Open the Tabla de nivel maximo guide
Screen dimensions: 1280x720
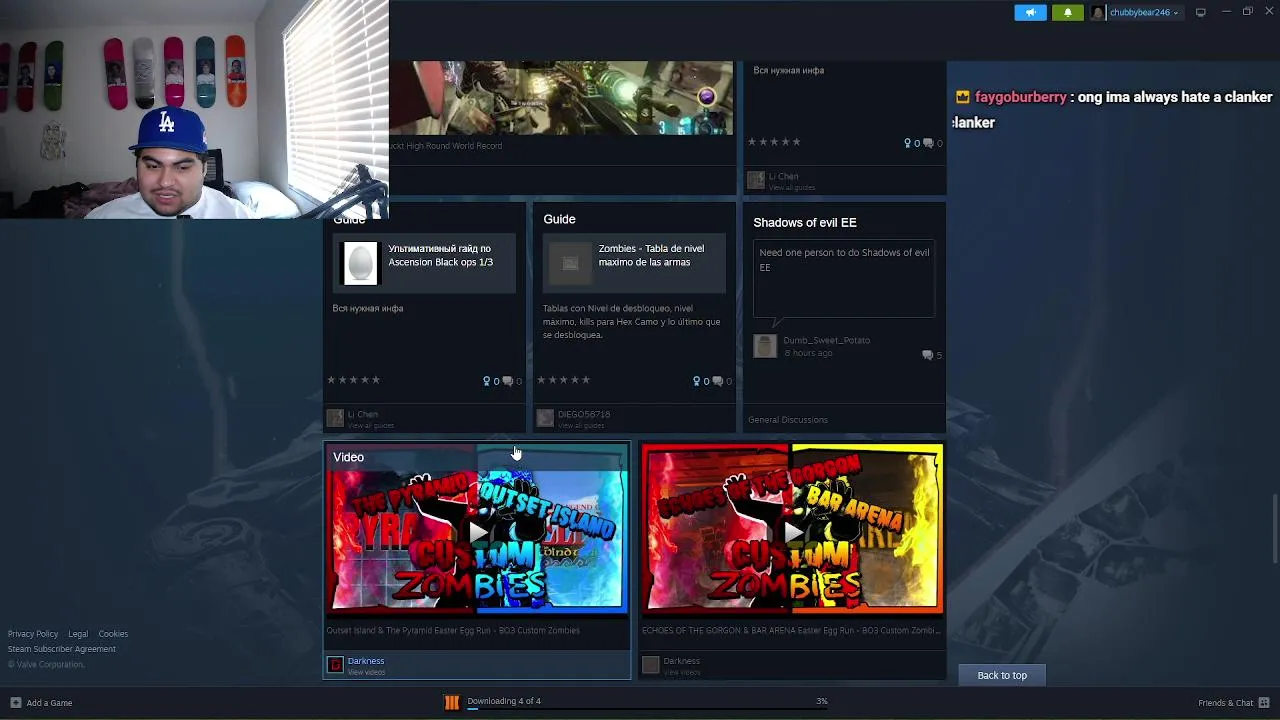(x=651, y=255)
